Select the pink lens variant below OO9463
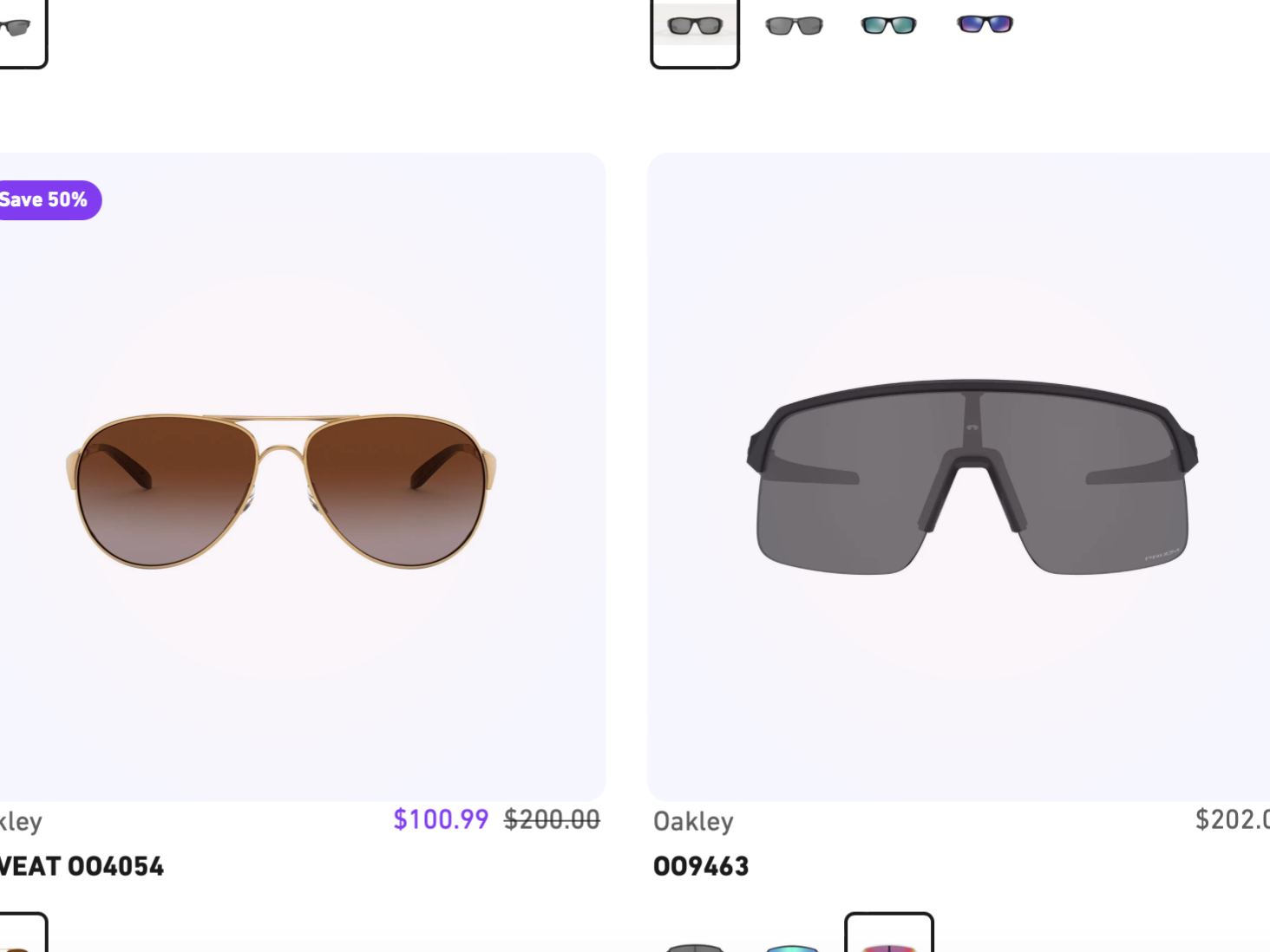The image size is (1270, 952). (x=889, y=933)
